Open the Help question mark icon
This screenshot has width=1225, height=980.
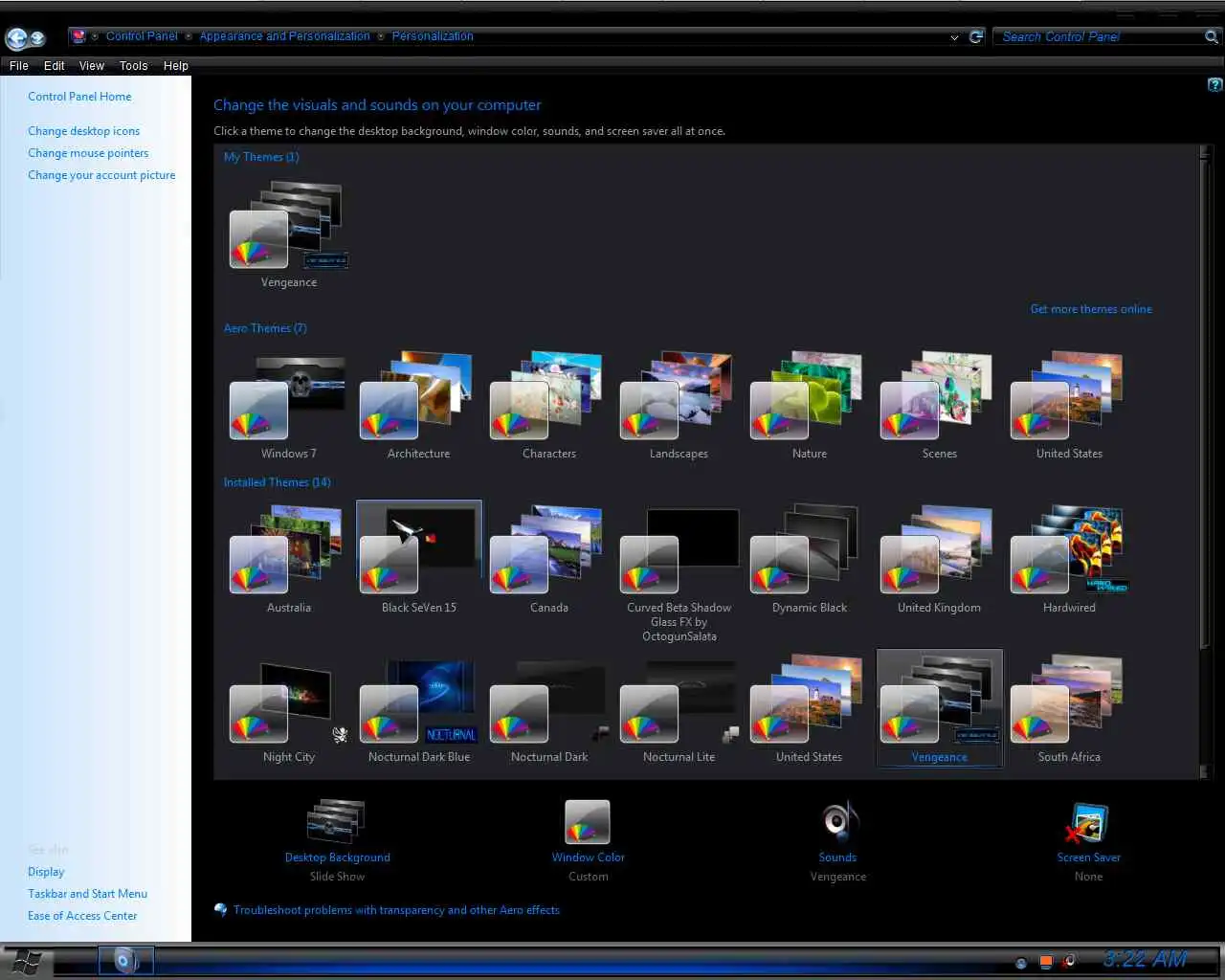[x=1214, y=84]
